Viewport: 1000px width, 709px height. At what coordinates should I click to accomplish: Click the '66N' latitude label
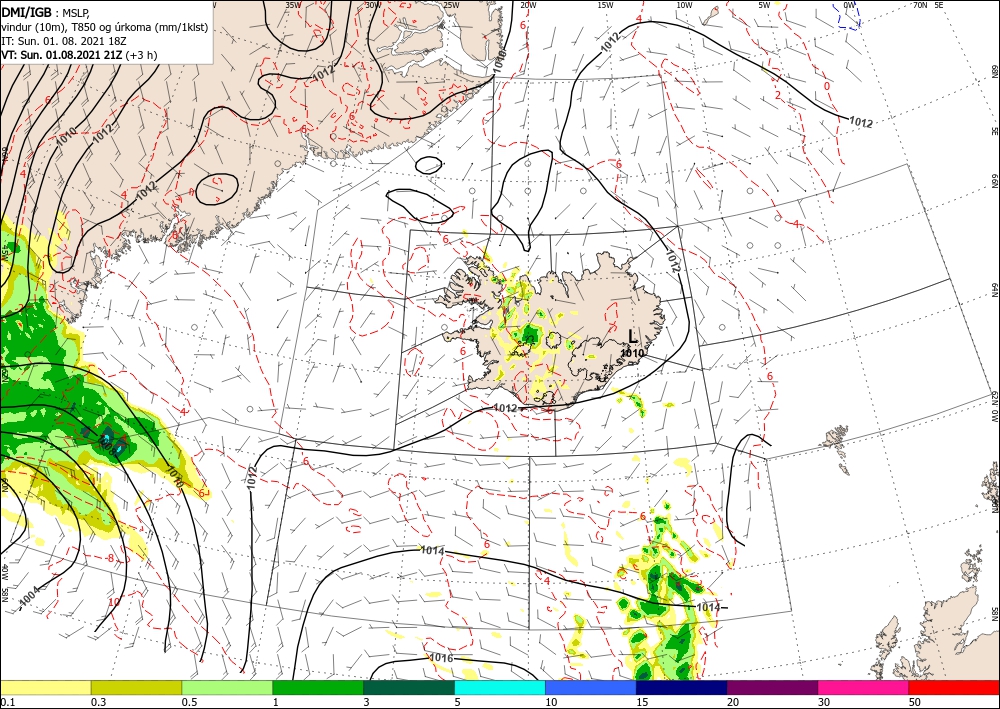[x=994, y=182]
